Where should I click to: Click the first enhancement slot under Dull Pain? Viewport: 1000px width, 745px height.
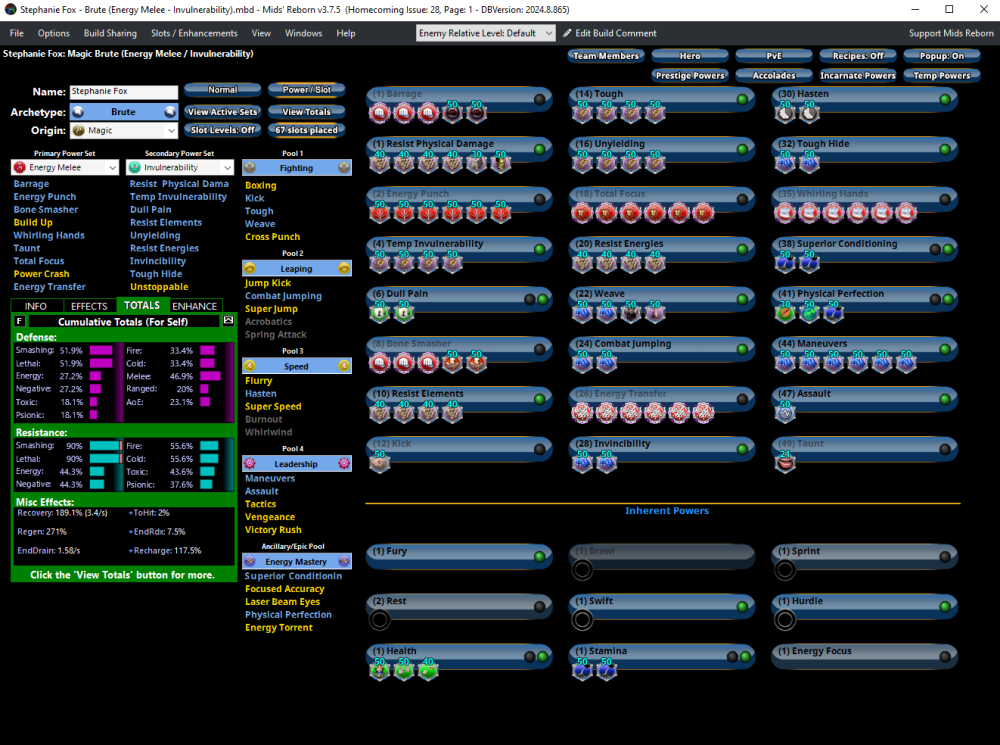380,313
